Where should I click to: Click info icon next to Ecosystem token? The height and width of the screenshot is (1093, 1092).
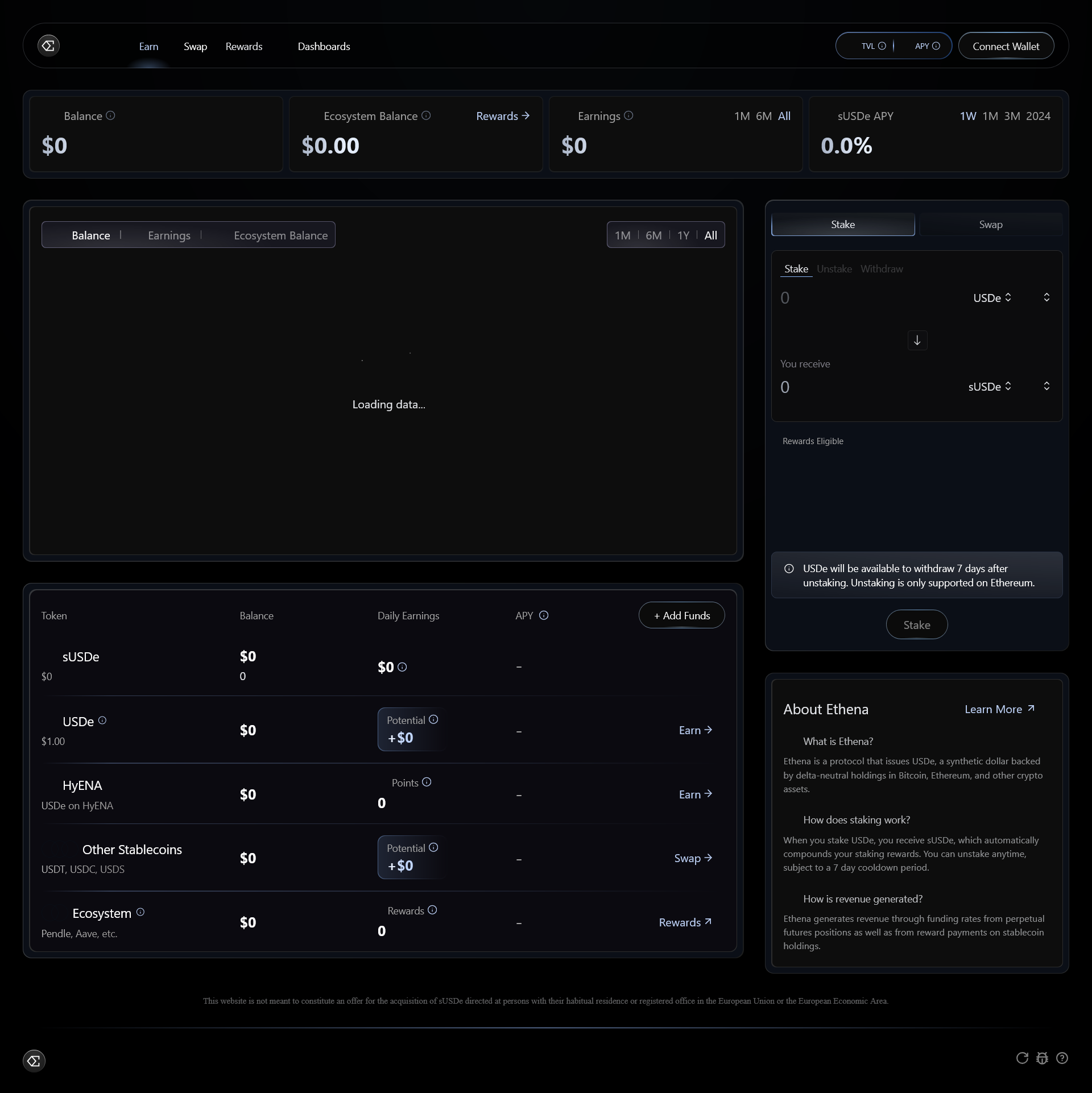coord(140,912)
